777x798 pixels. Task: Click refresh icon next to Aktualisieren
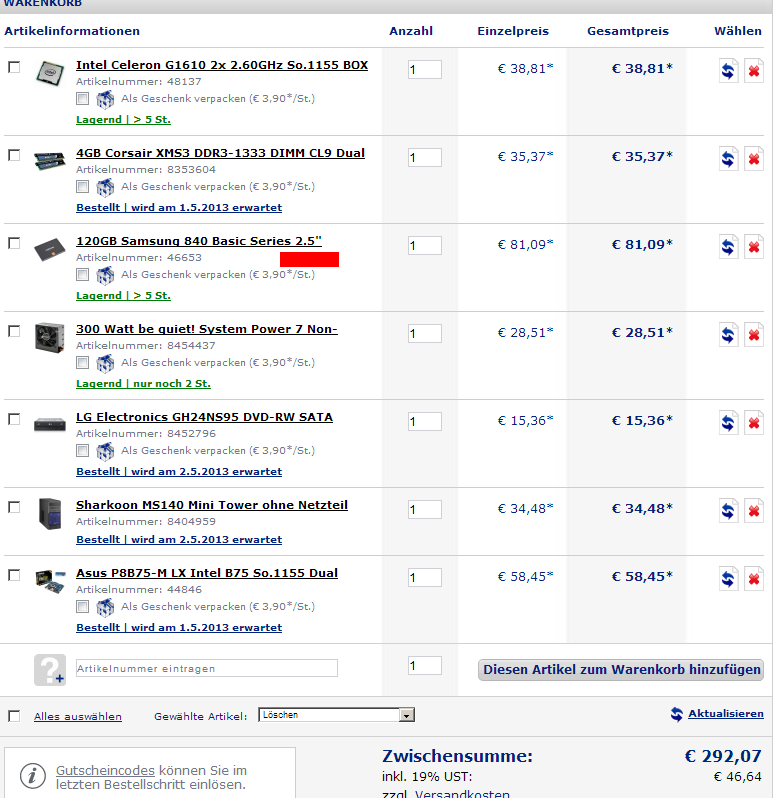tap(677, 714)
